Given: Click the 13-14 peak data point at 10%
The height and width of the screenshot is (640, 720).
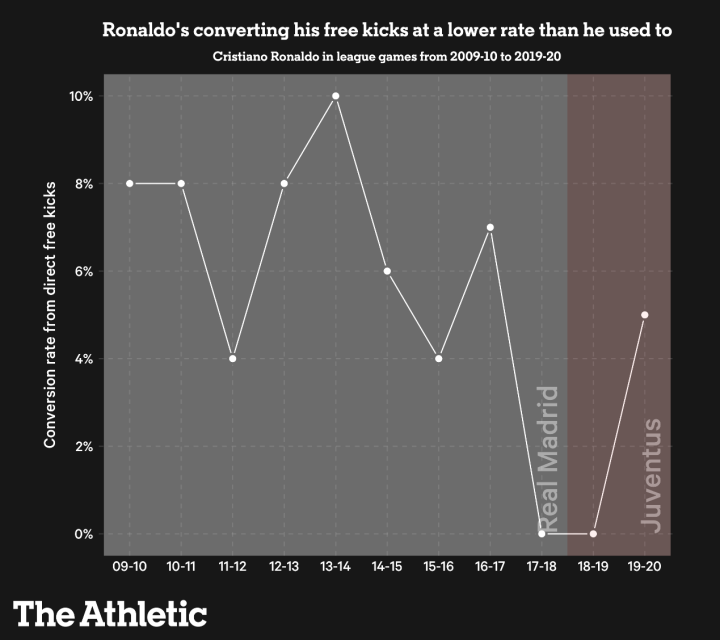Looking at the screenshot, I should click(336, 96).
